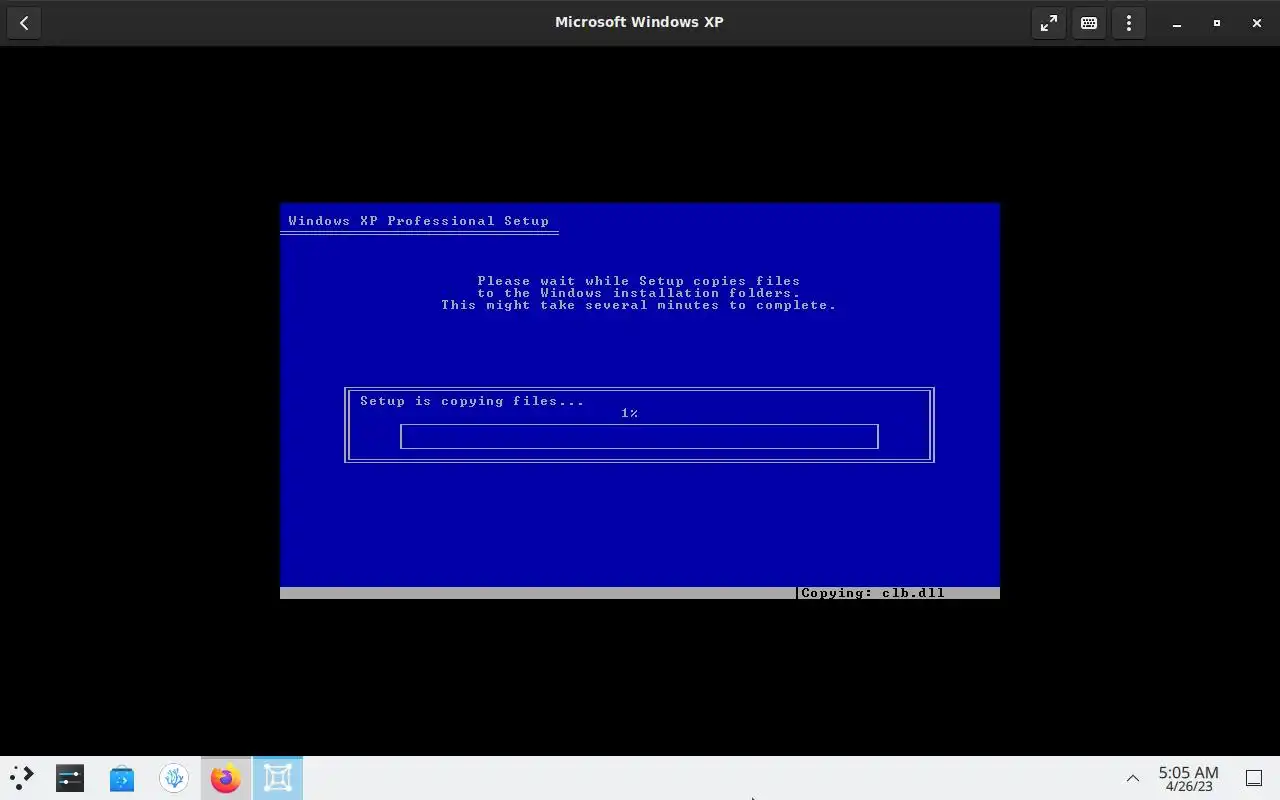The height and width of the screenshot is (800, 1280).
Task: Click the 1% progress value
Action: (629, 413)
